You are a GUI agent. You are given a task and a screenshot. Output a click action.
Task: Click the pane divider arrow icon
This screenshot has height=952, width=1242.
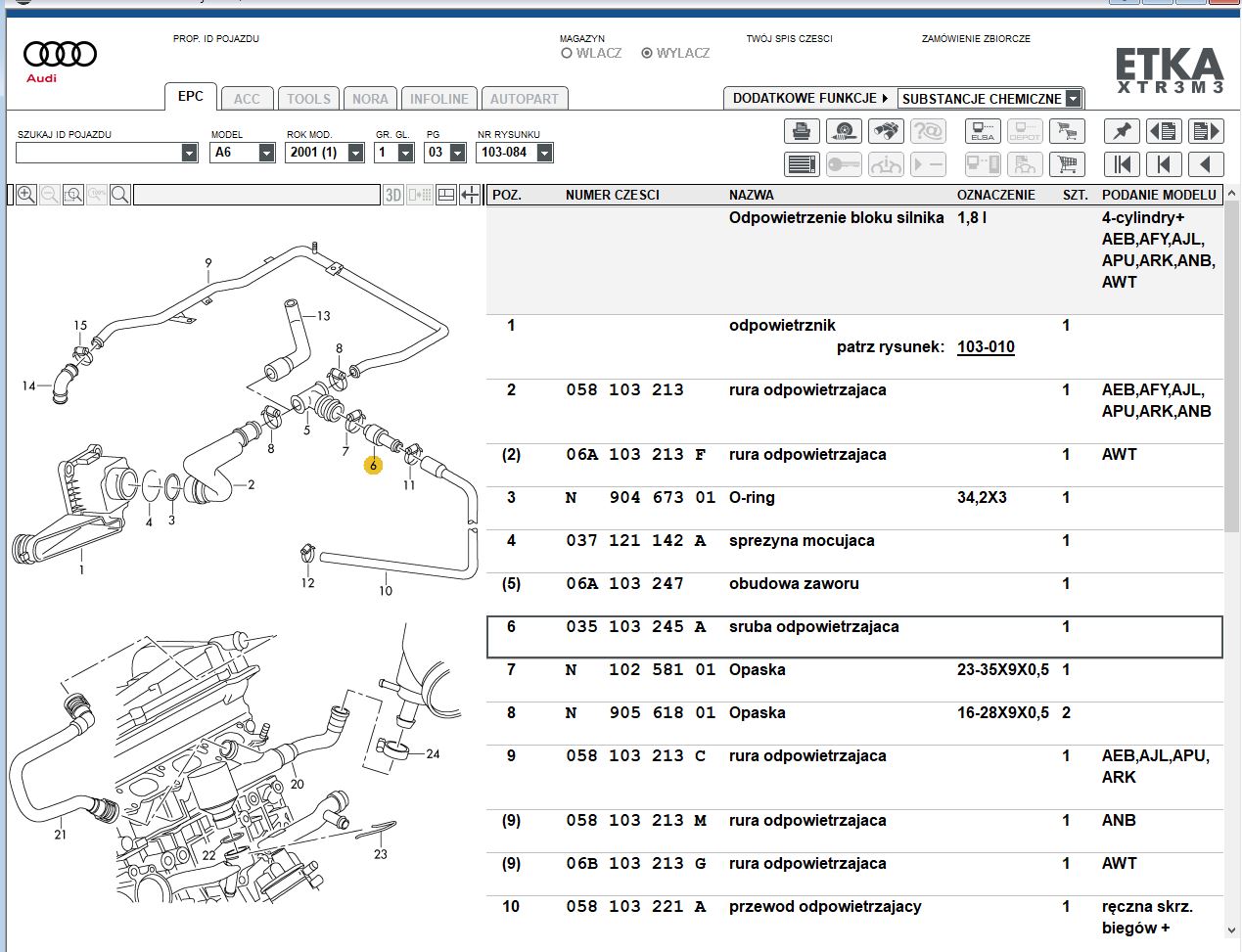tap(470, 195)
